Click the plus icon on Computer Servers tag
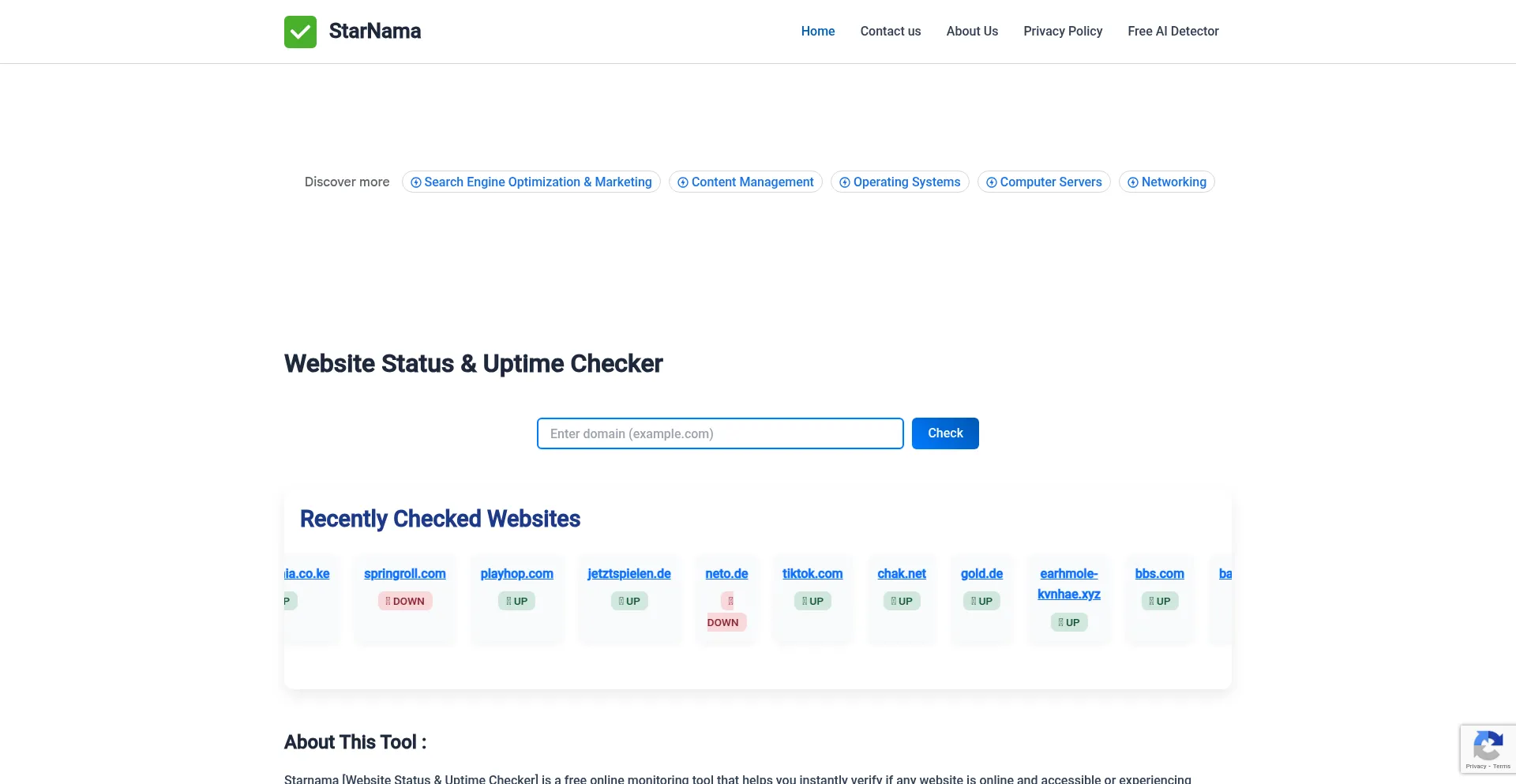1516x784 pixels. pyautogui.click(x=991, y=182)
